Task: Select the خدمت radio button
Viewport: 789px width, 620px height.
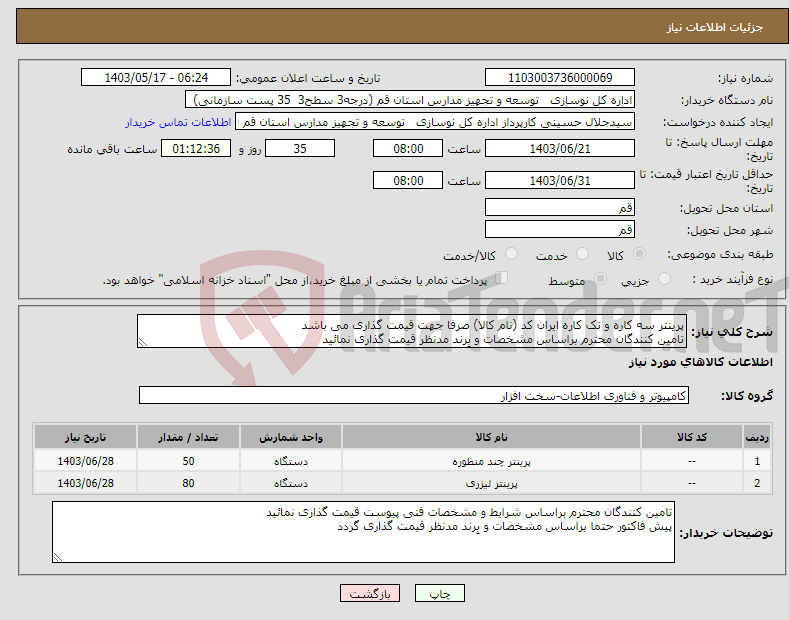Action: pyautogui.click(x=582, y=254)
